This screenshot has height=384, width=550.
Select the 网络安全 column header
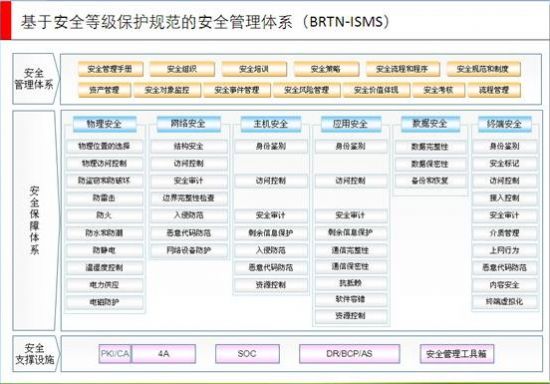pyautogui.click(x=189, y=124)
